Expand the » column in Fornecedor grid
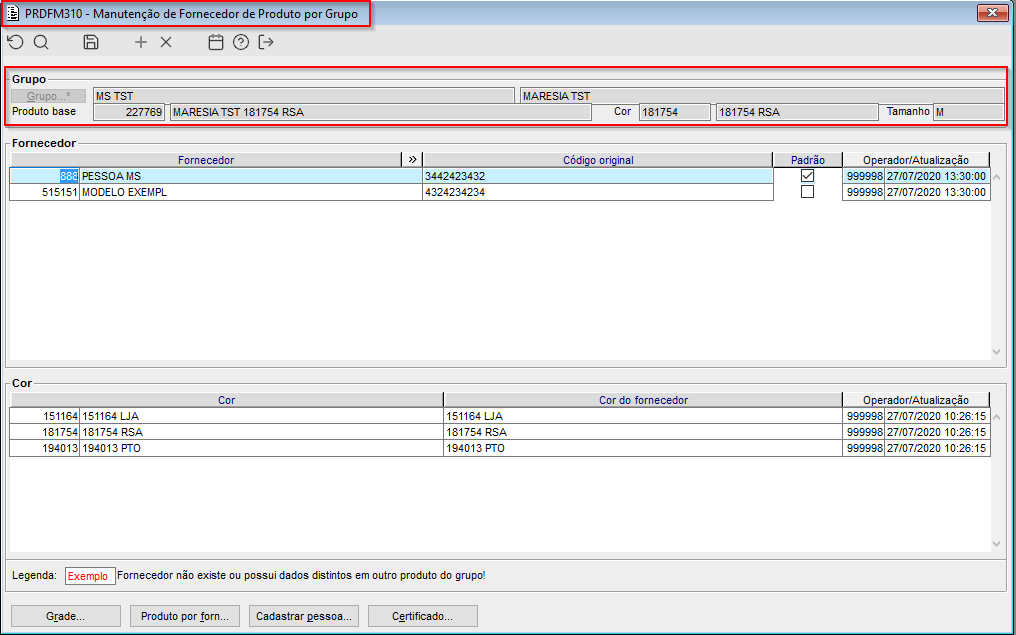 (x=412, y=159)
